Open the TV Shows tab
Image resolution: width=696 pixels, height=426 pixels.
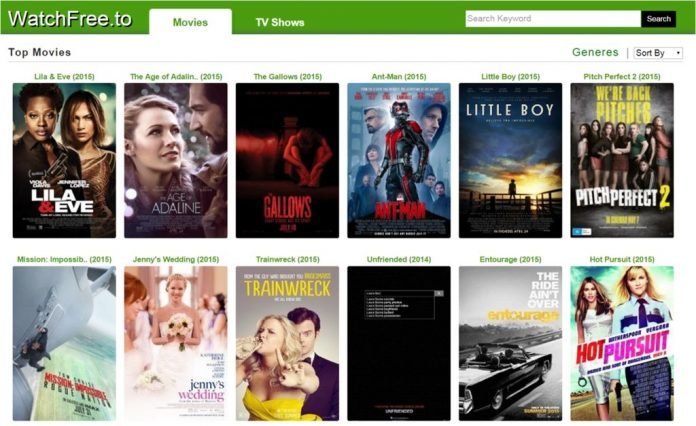pos(280,22)
